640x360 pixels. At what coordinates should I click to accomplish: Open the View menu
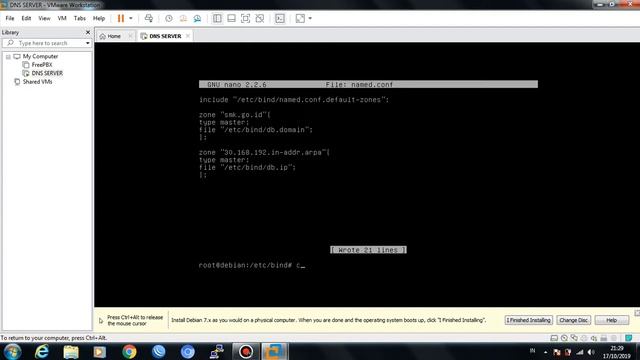[x=44, y=18]
